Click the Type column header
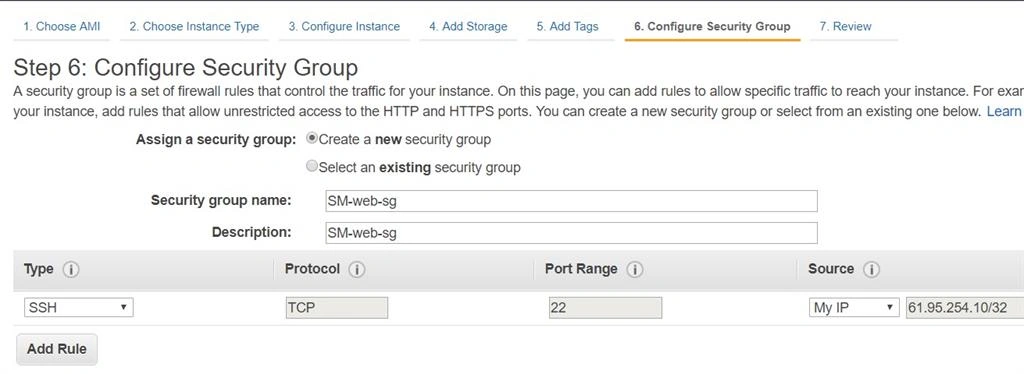Viewport: 1024px width, 374px height. pos(39,269)
